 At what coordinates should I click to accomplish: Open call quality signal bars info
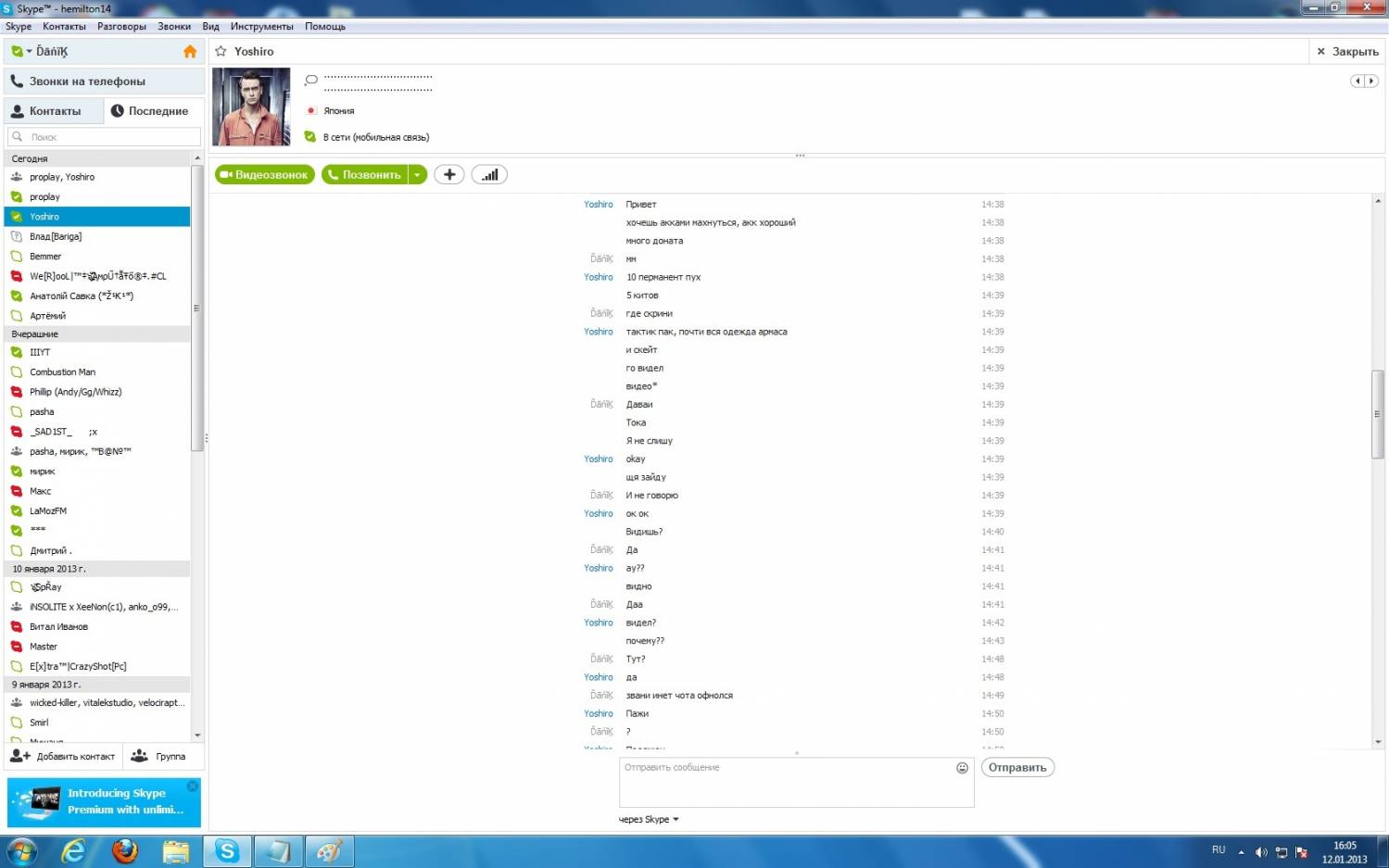coord(489,174)
